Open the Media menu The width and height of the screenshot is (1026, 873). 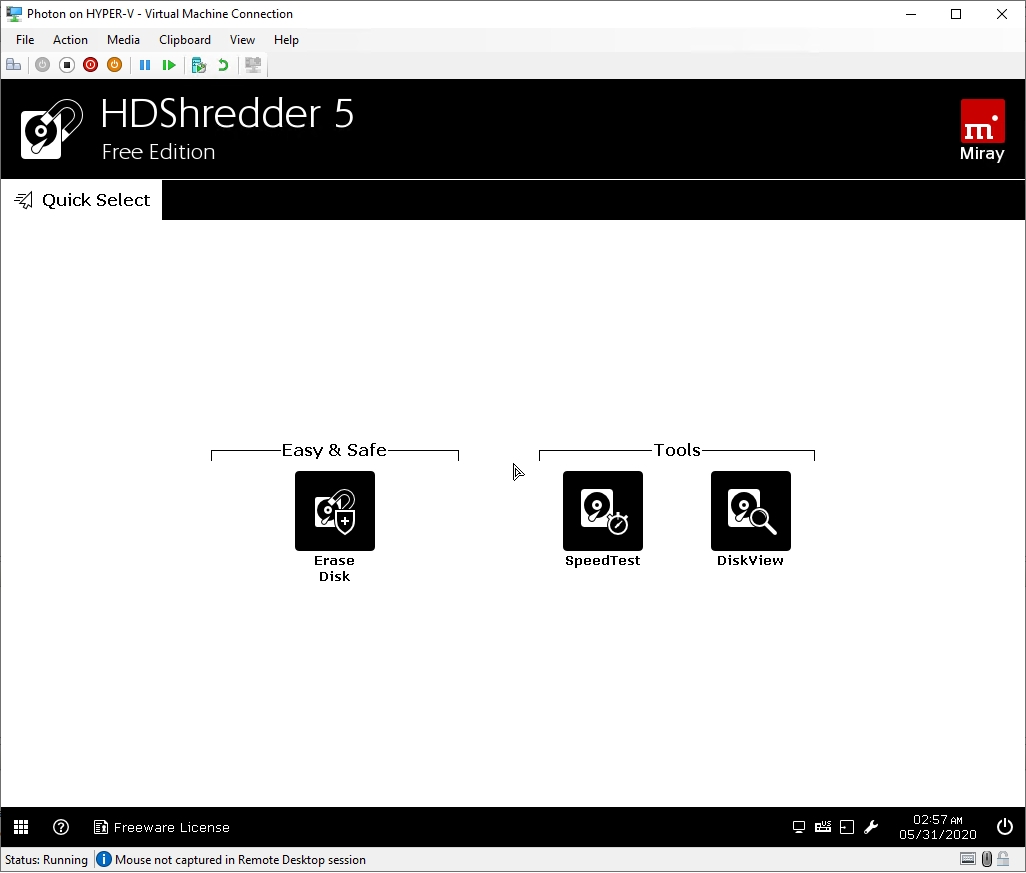pos(123,40)
